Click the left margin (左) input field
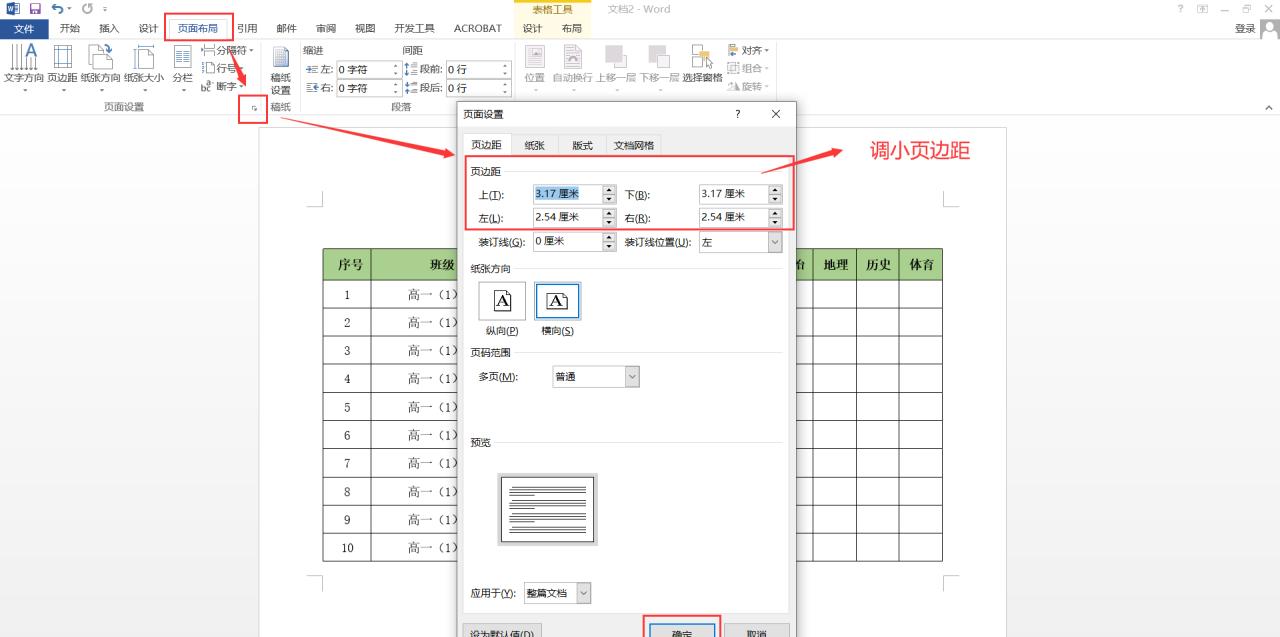Screen dimensions: 1280x637 tap(567, 217)
